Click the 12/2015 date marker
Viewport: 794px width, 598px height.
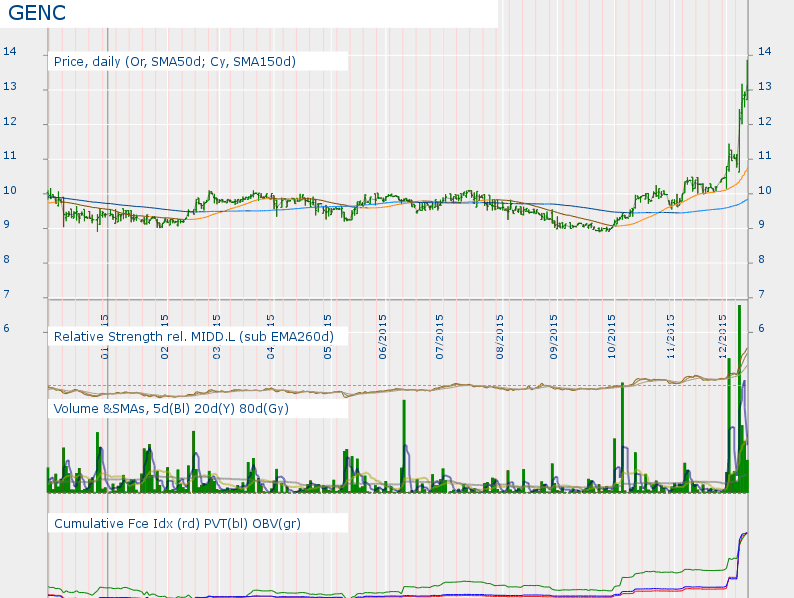724,338
